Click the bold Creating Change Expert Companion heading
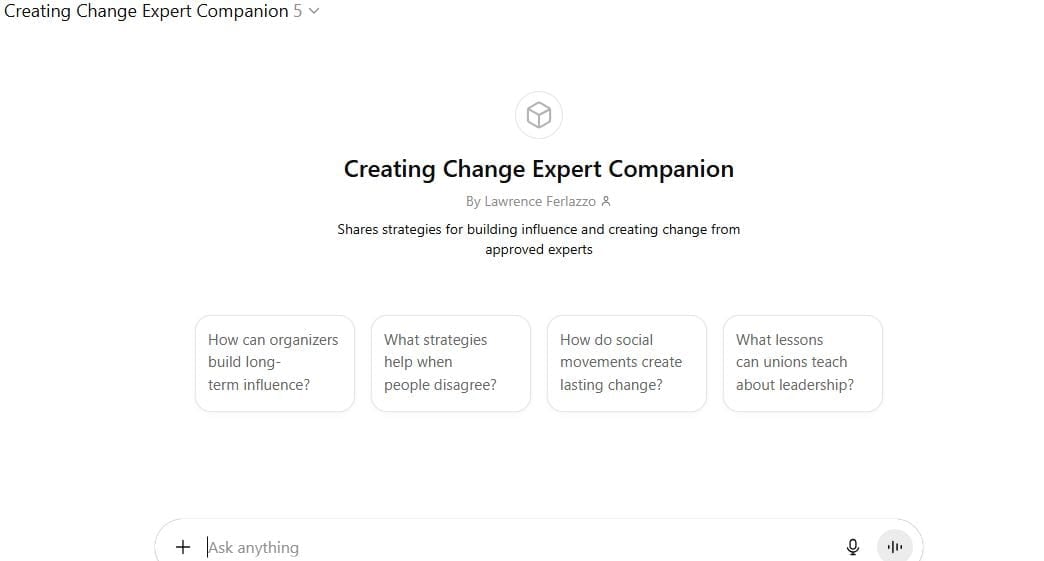 coord(539,169)
